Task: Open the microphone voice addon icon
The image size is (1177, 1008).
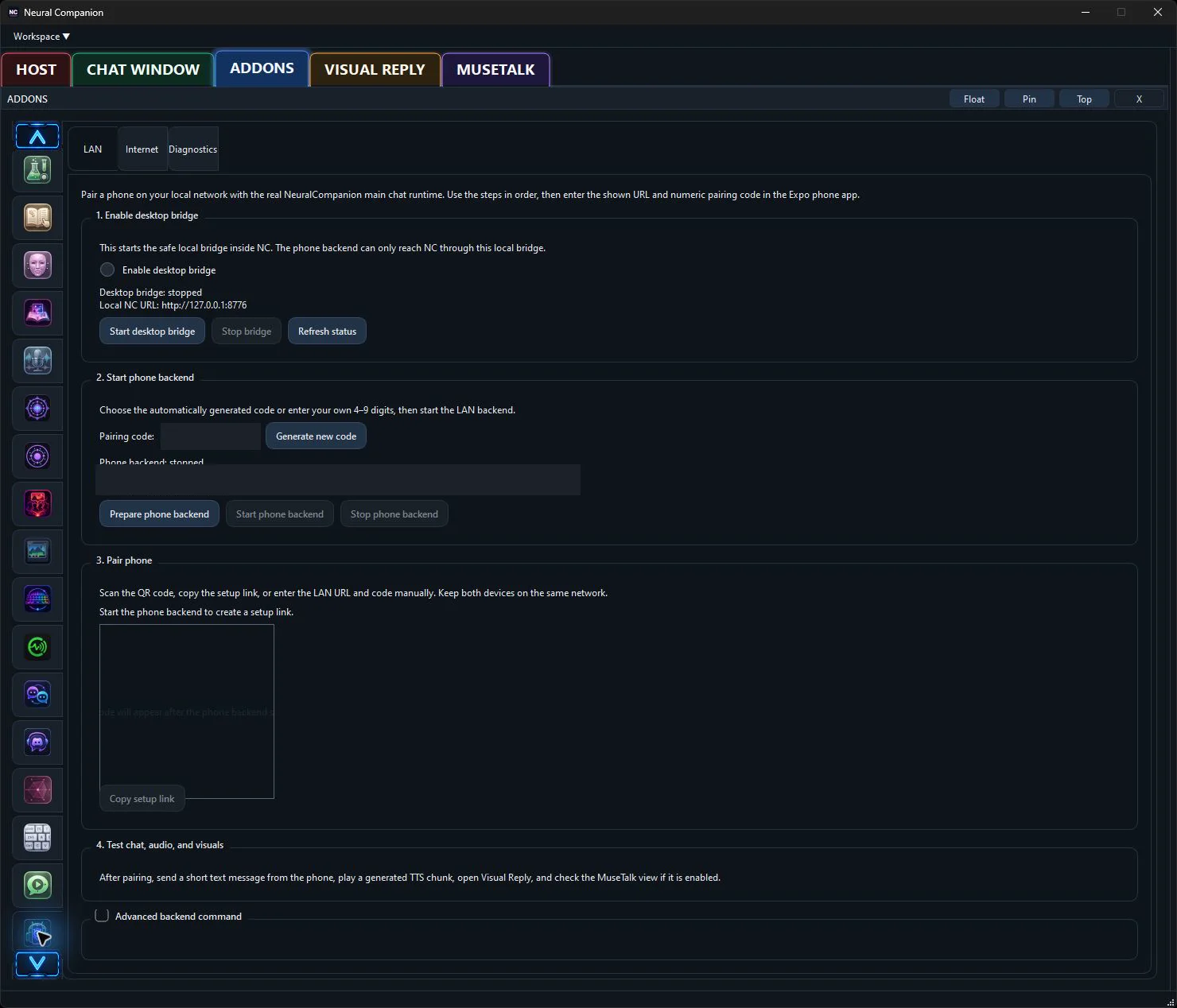Action: [37, 360]
